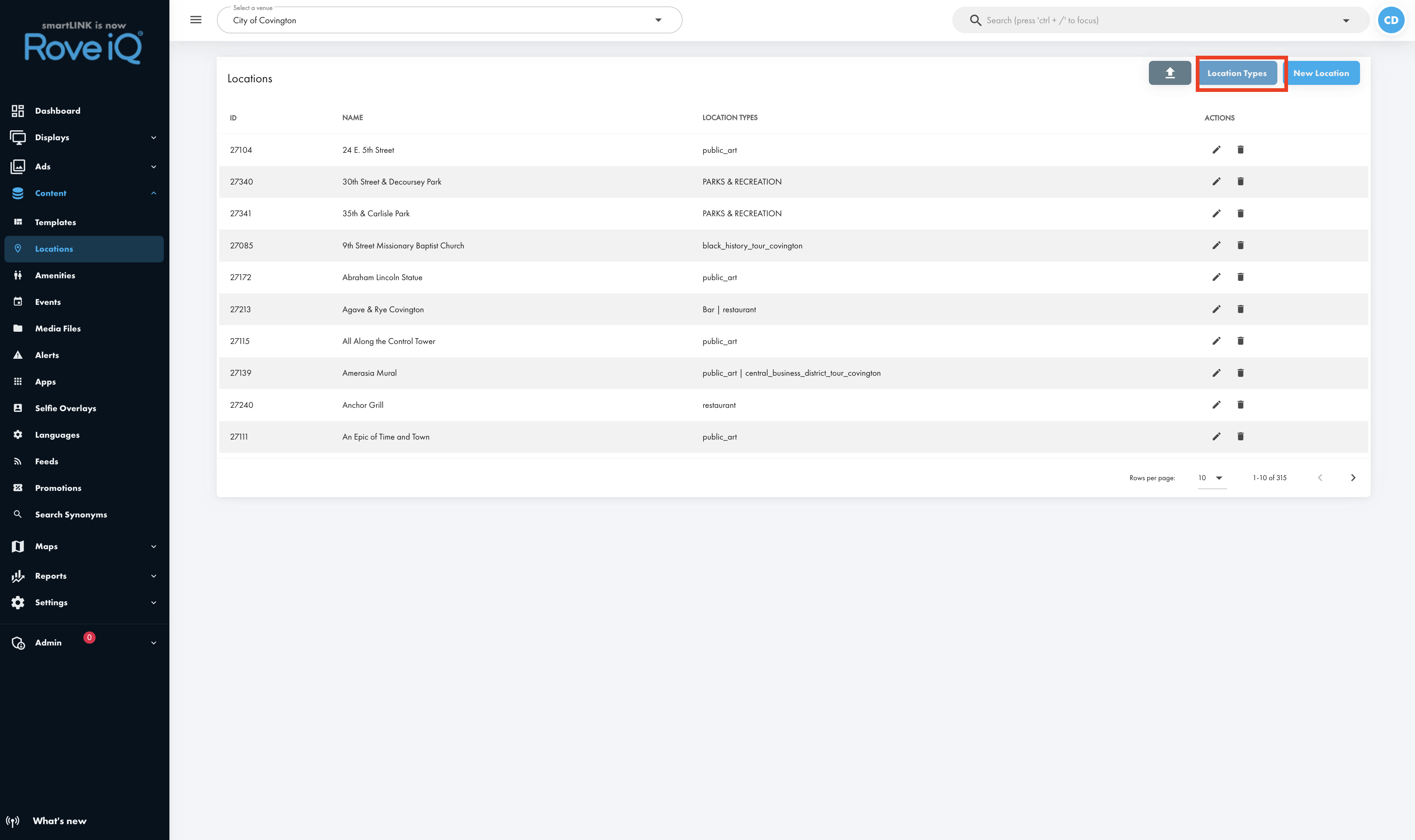Click the ID cell 27104
Viewport: 1415px width, 840px height.
(x=241, y=150)
